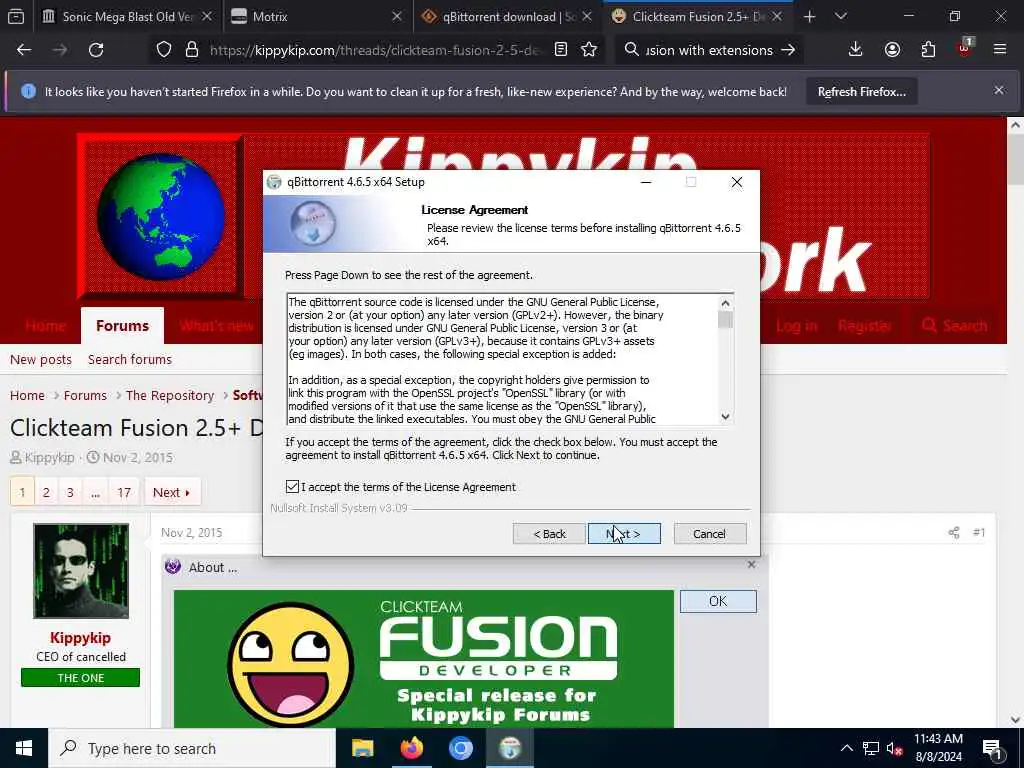
Task: Open the Kippykip forum Search
Action: (x=954, y=325)
